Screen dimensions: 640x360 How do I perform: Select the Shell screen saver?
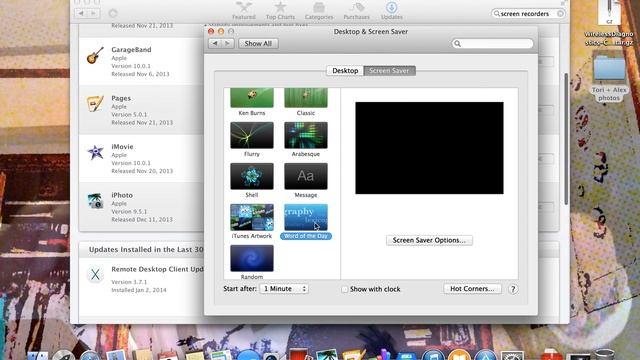(252, 180)
